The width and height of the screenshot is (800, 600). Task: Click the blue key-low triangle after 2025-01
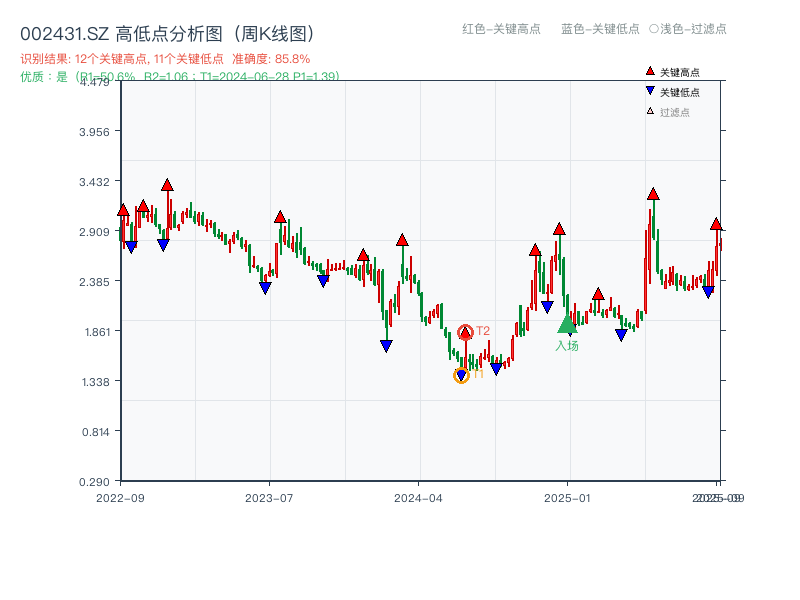[x=622, y=335]
